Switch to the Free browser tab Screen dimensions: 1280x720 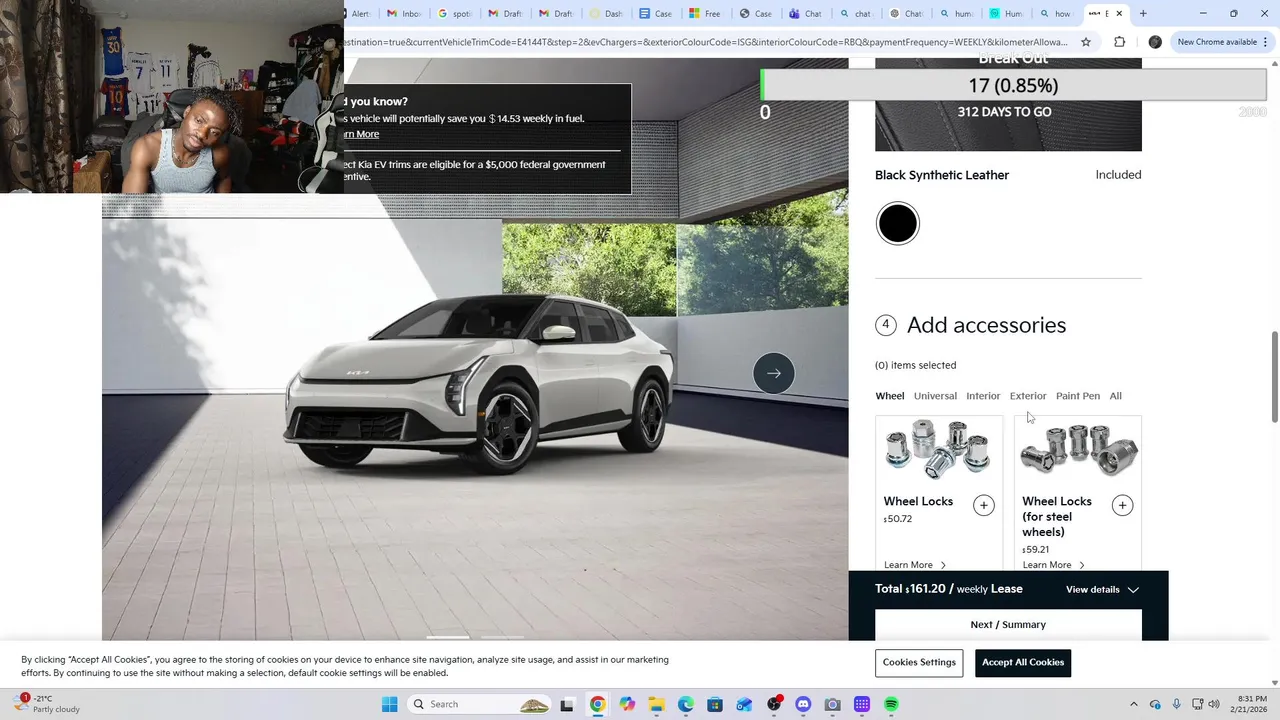click(705, 14)
